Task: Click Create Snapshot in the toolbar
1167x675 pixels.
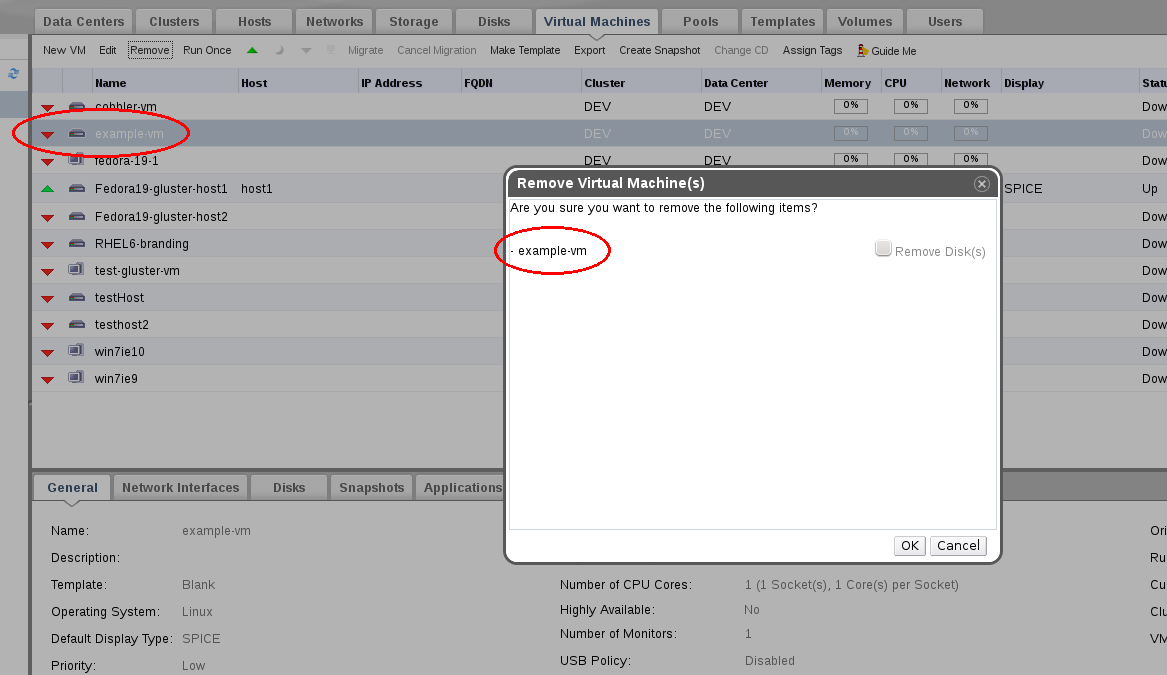Action: pyautogui.click(x=659, y=50)
